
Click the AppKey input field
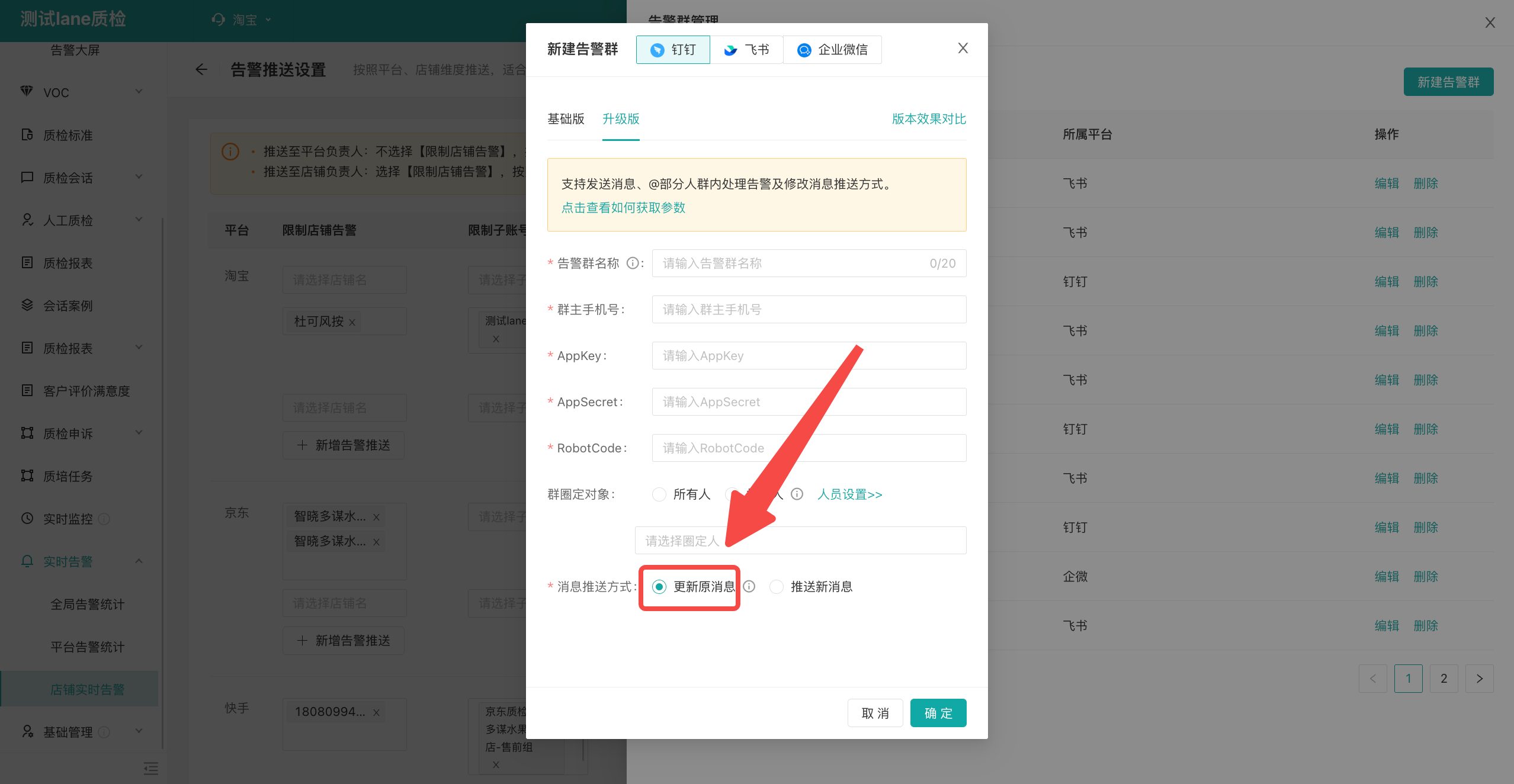809,356
